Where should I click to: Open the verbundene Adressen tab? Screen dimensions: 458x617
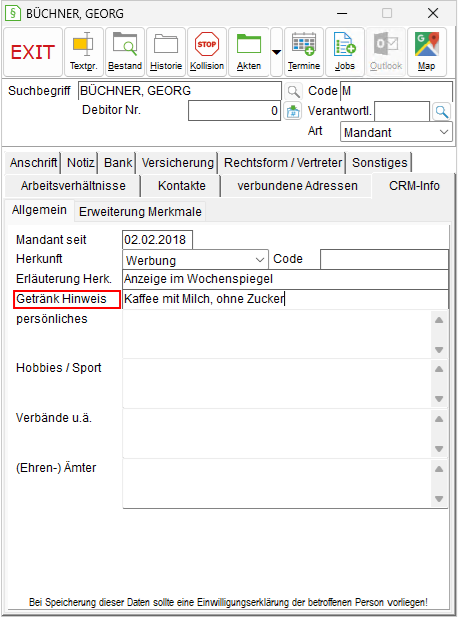(297, 186)
